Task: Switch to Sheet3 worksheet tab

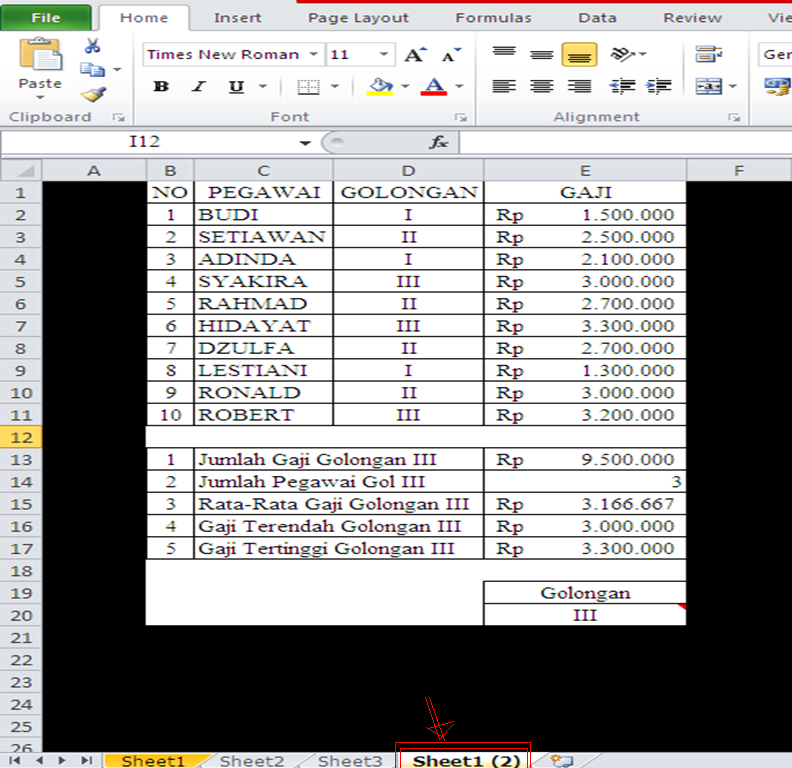Action: (x=350, y=761)
